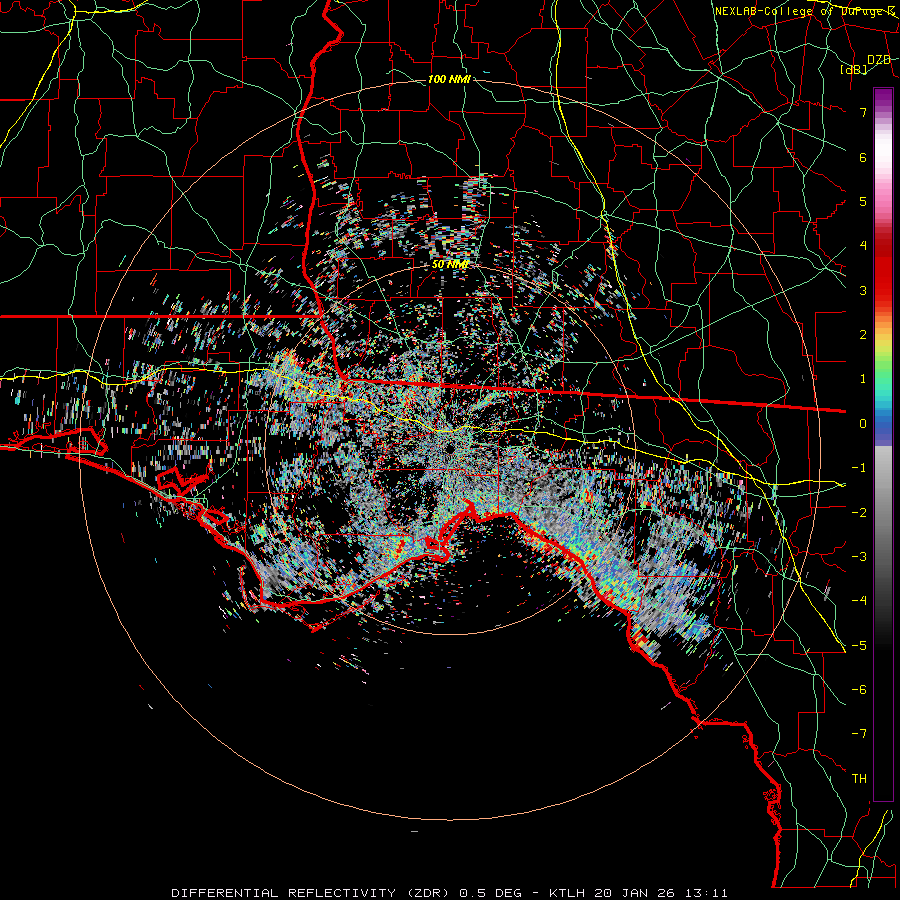Click the 2 value on color scale

(863, 335)
